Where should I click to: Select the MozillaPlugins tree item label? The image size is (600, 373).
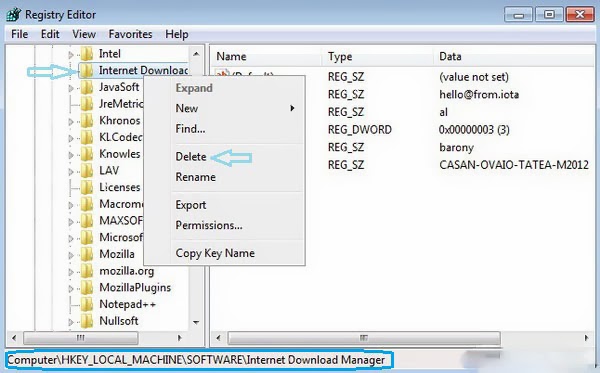pos(135,288)
